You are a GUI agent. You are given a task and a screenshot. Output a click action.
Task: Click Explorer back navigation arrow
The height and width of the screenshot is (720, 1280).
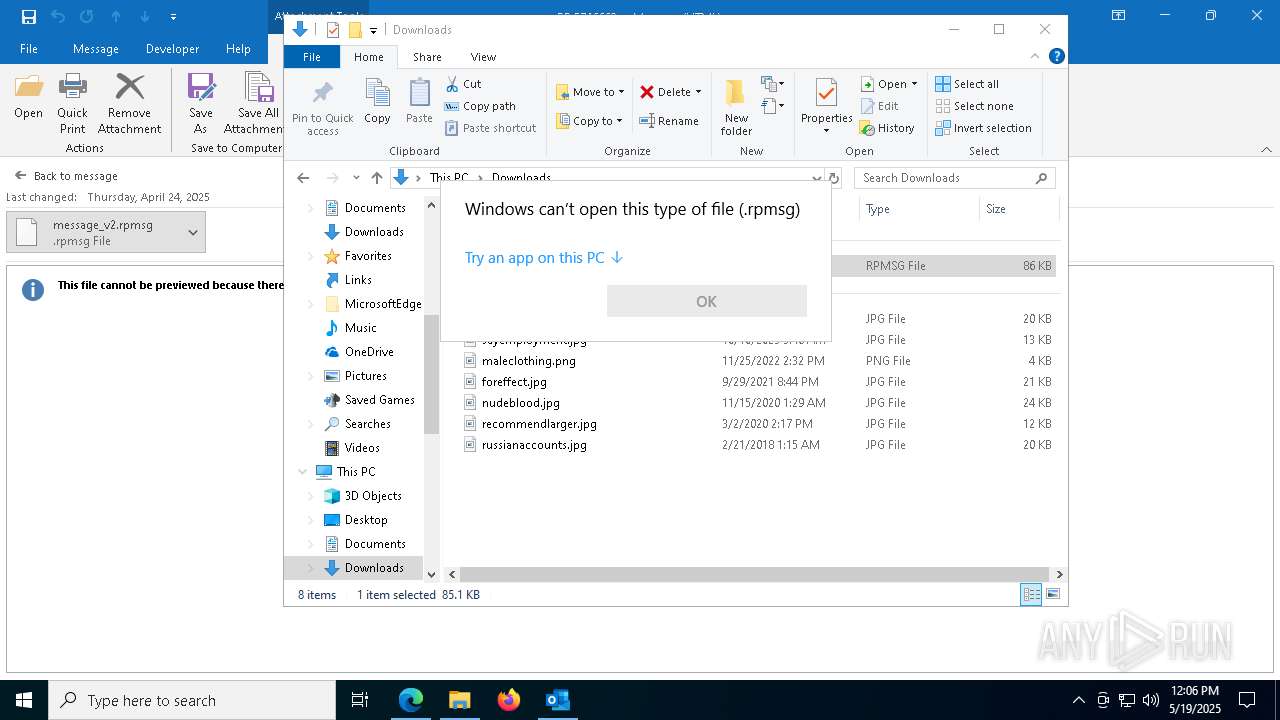click(x=303, y=178)
